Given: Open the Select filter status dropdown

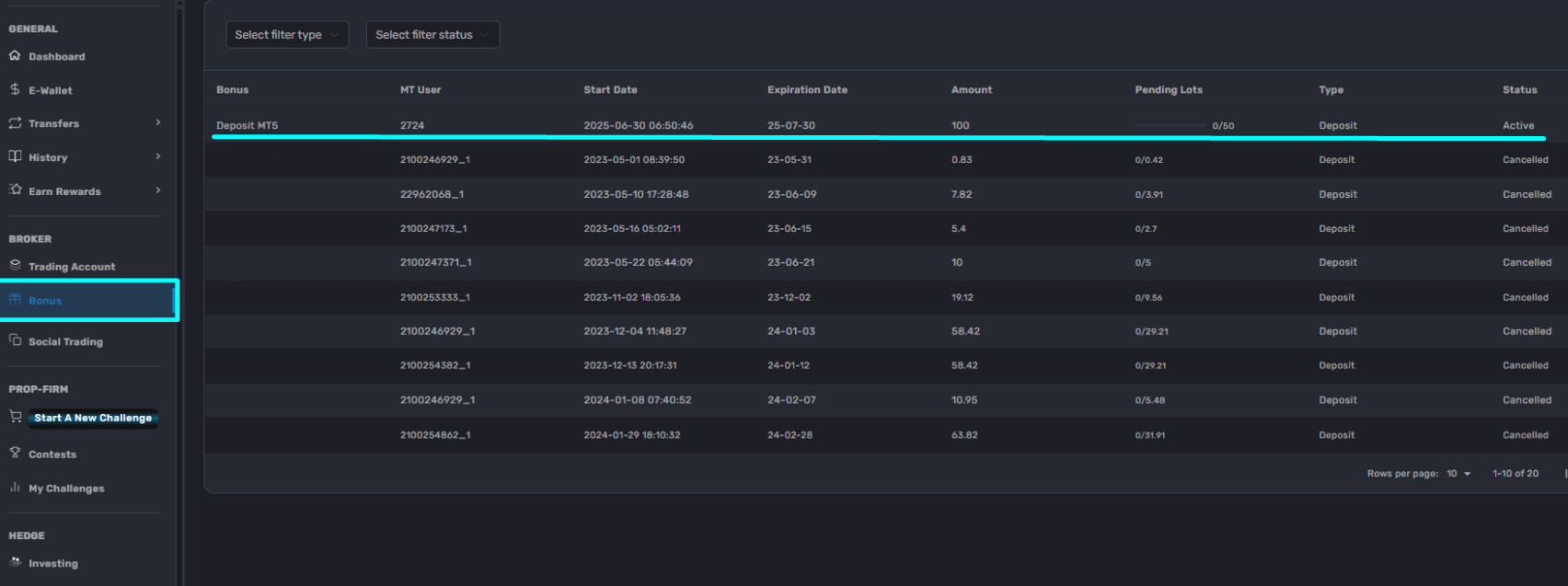Looking at the screenshot, I should click(x=432, y=35).
